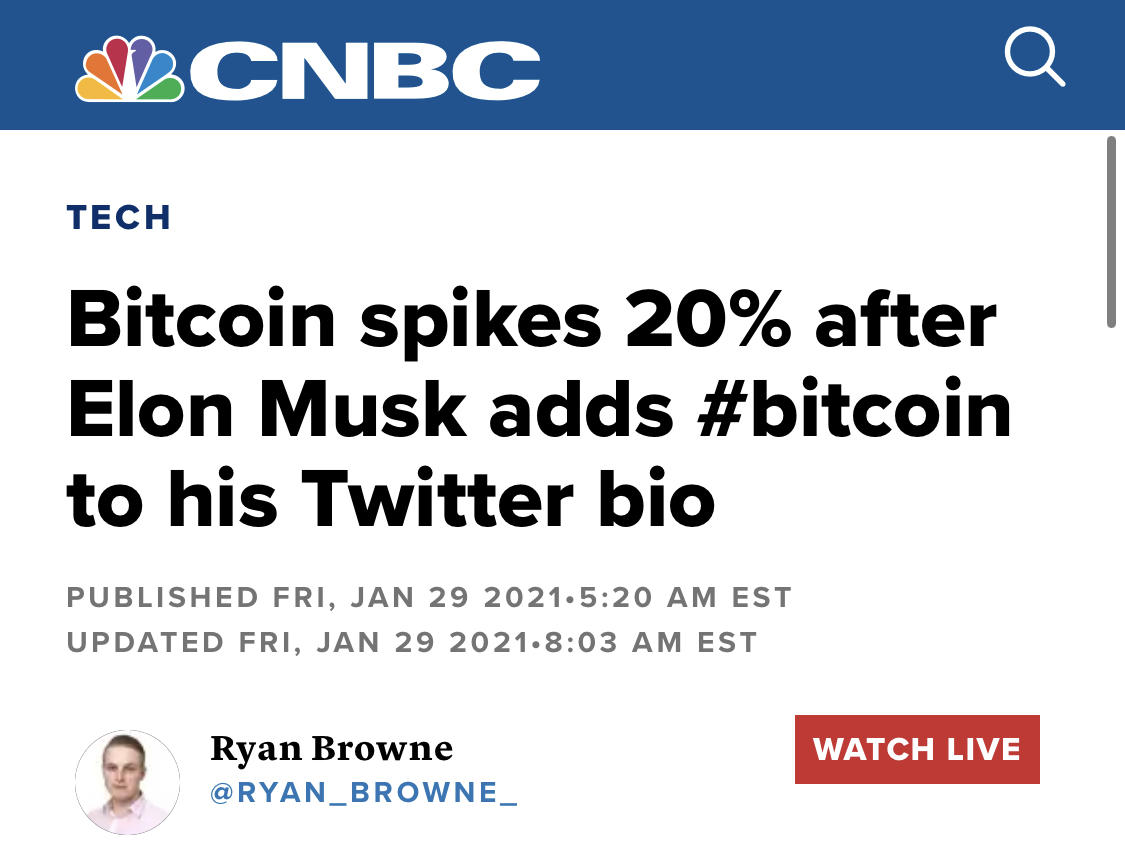This screenshot has height=863, width=1125.
Task: Click the "20%" figure in headline
Action: click(708, 319)
